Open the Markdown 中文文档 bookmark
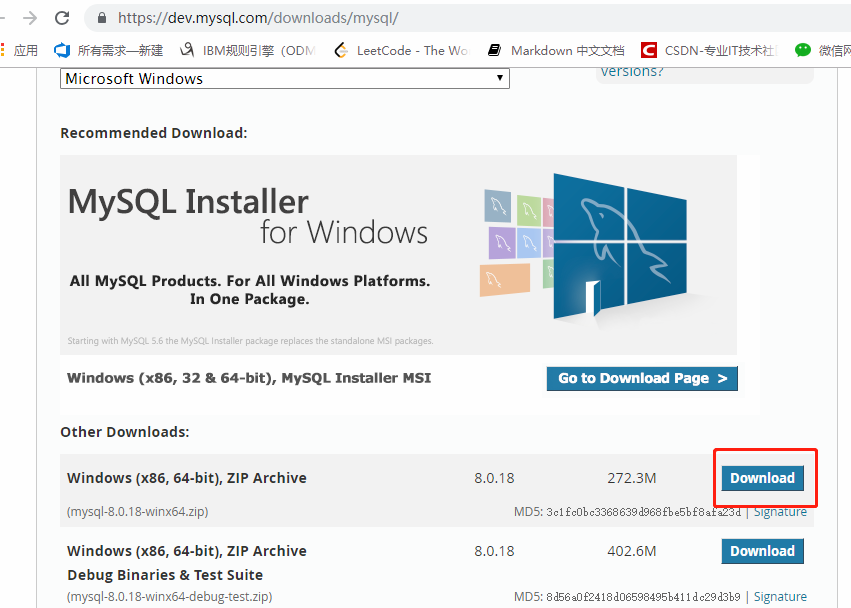 pyautogui.click(x=556, y=50)
